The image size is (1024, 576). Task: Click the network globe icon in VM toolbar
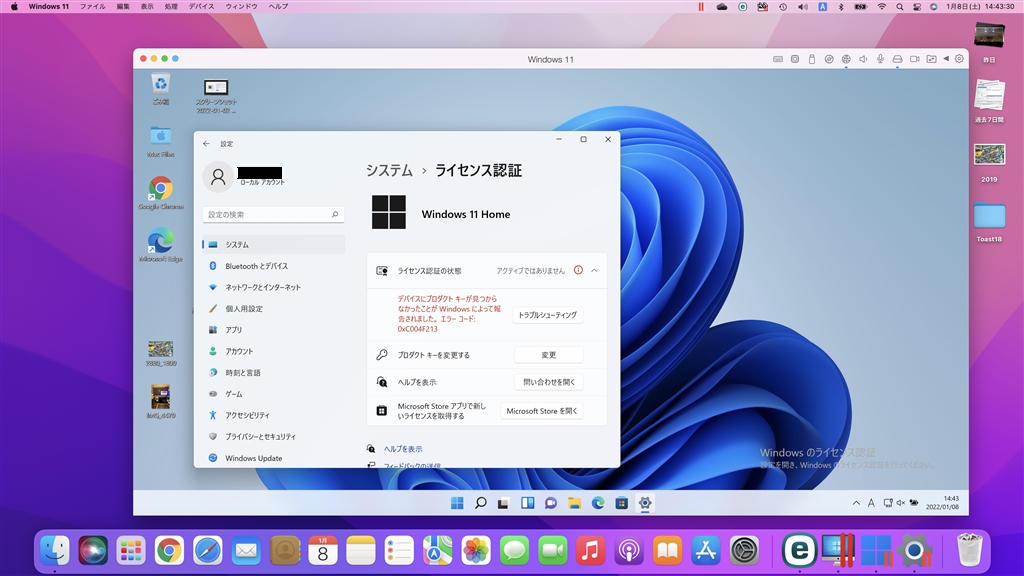click(x=846, y=59)
